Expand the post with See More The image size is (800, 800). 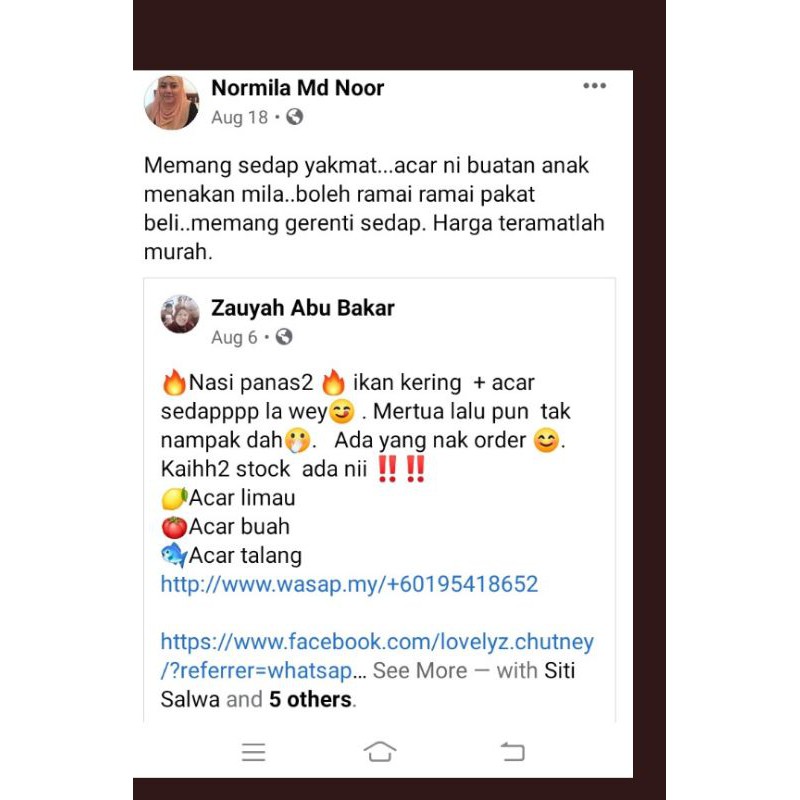pos(419,670)
